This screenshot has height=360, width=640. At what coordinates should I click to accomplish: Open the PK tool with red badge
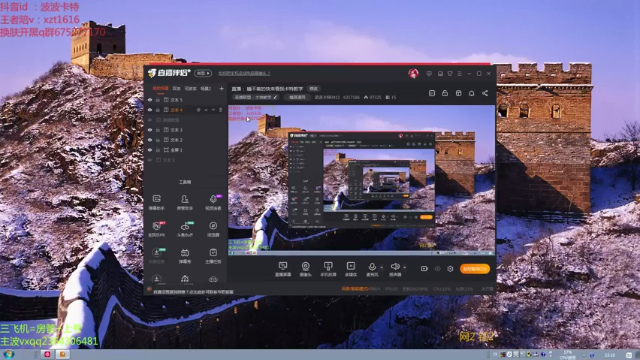[x=156, y=229]
